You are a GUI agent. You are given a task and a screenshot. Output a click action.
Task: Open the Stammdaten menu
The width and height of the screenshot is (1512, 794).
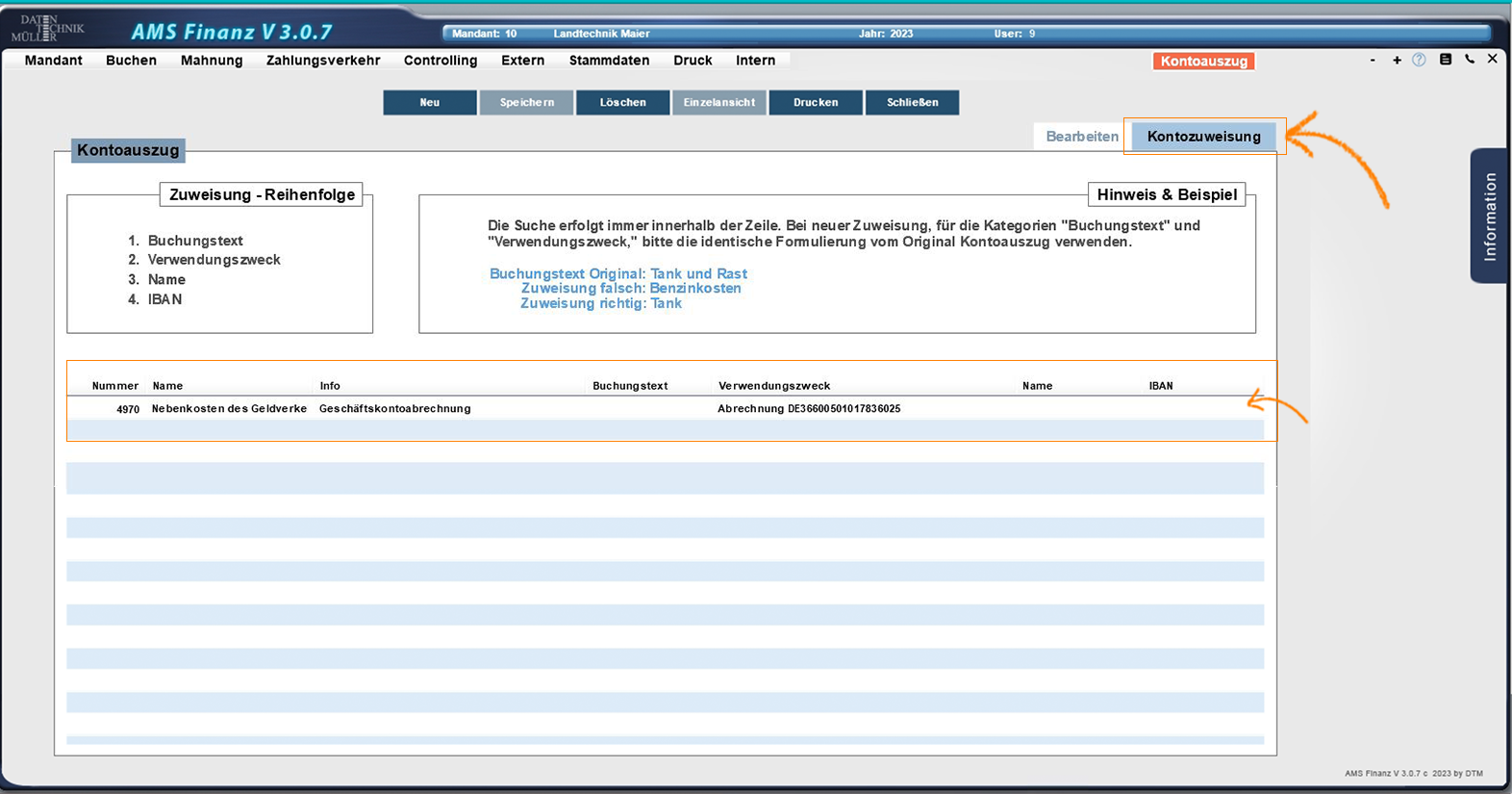(609, 60)
